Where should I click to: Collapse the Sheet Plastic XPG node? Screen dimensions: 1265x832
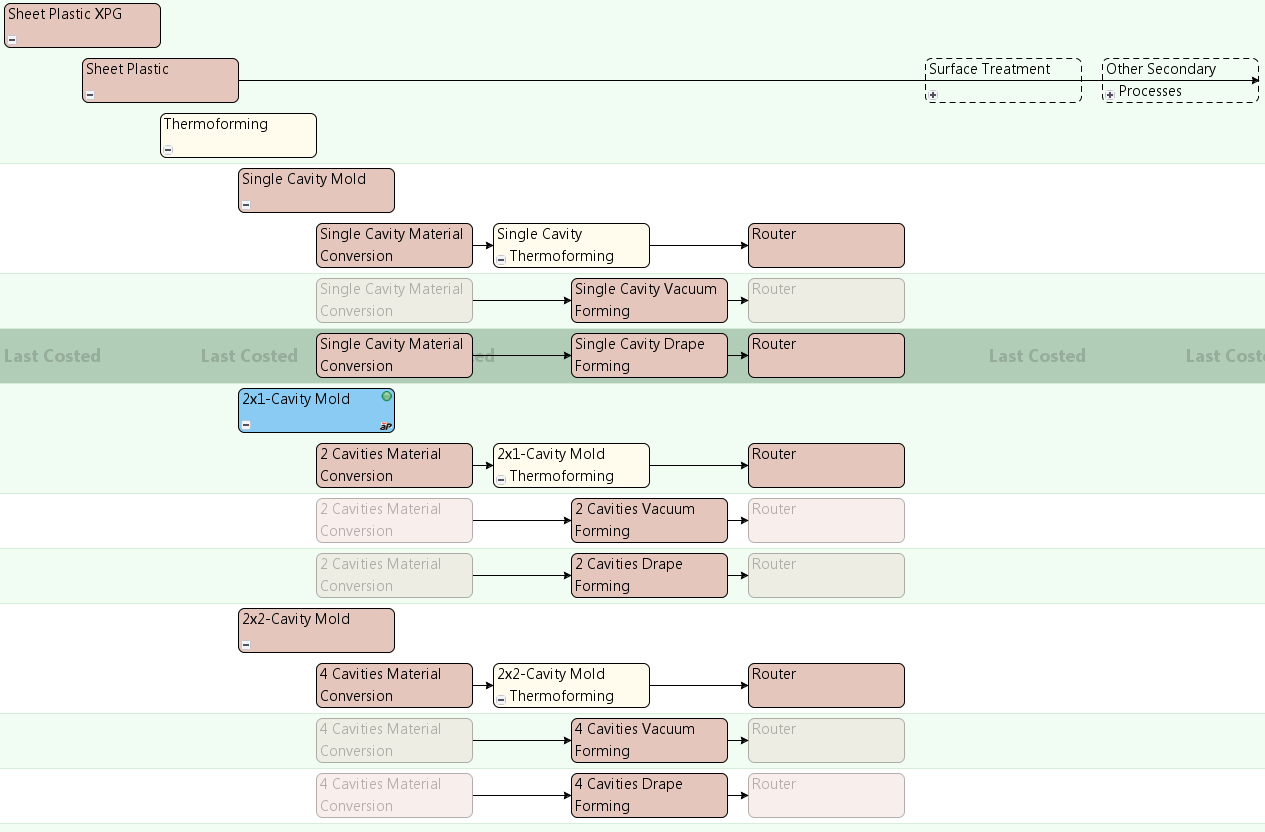coord(12,40)
